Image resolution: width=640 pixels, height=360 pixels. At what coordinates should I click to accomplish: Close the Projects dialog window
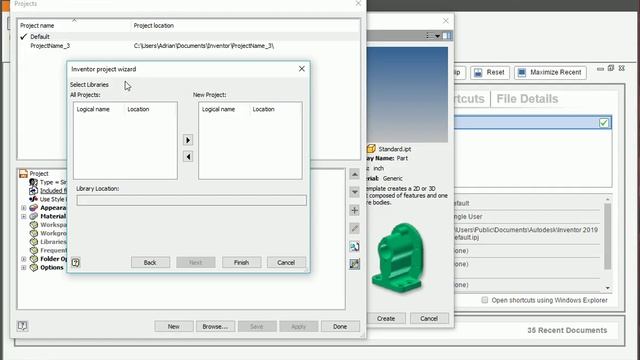(358, 3)
